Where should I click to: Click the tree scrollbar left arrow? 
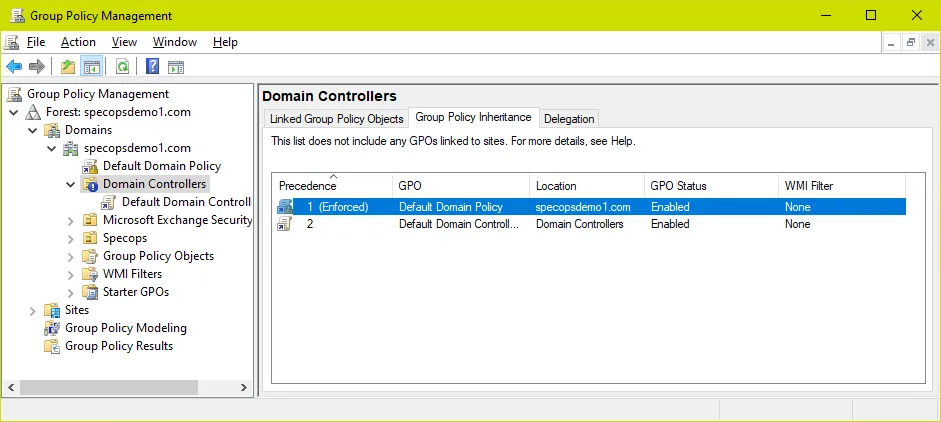[x=11, y=388]
